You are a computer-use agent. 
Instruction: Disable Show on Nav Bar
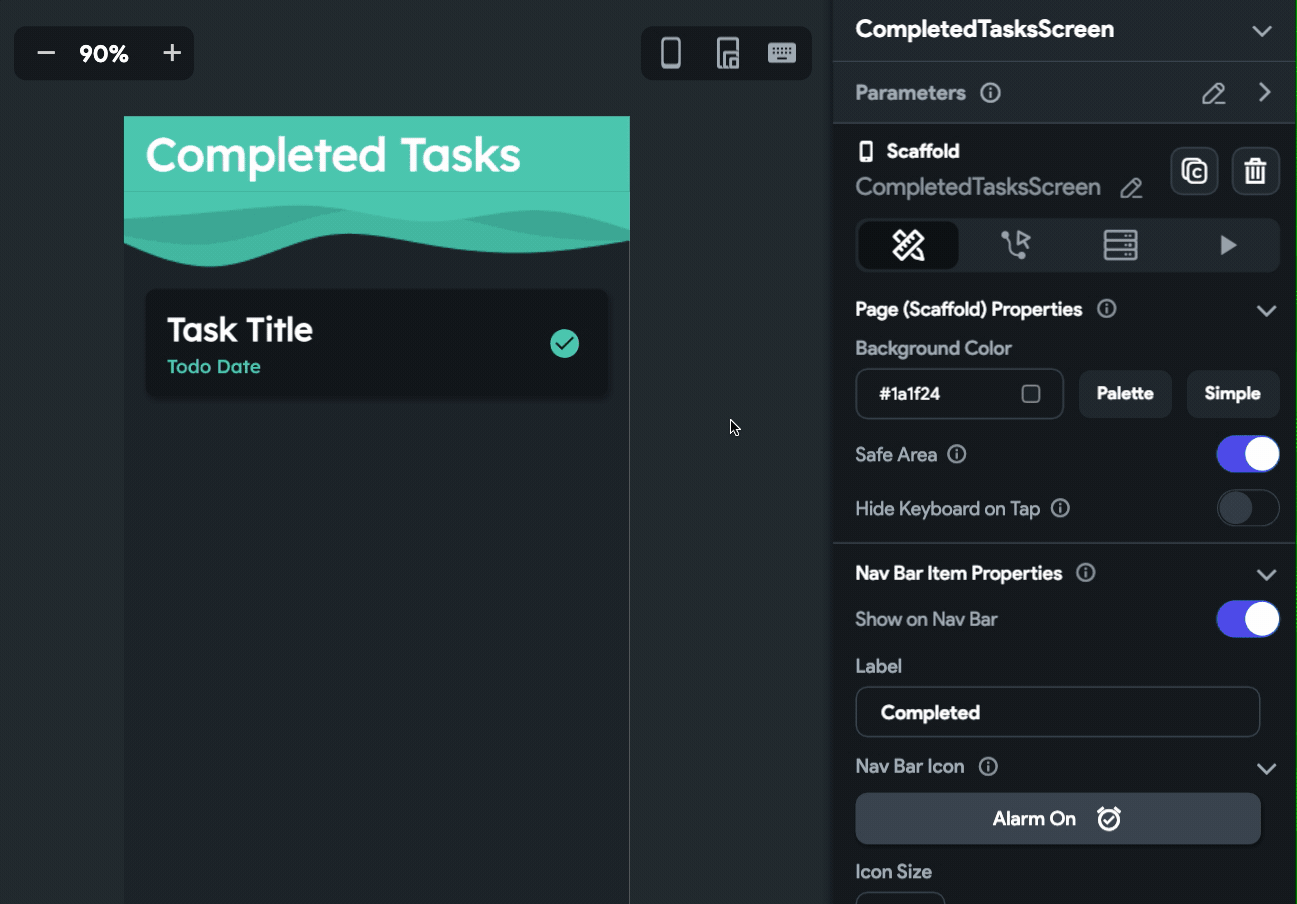pos(1247,619)
